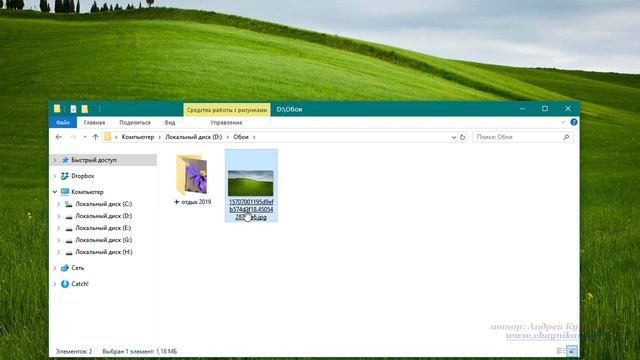Open Локальный диск (E:) in tree
The width and height of the screenshot is (640, 360).
(103, 228)
